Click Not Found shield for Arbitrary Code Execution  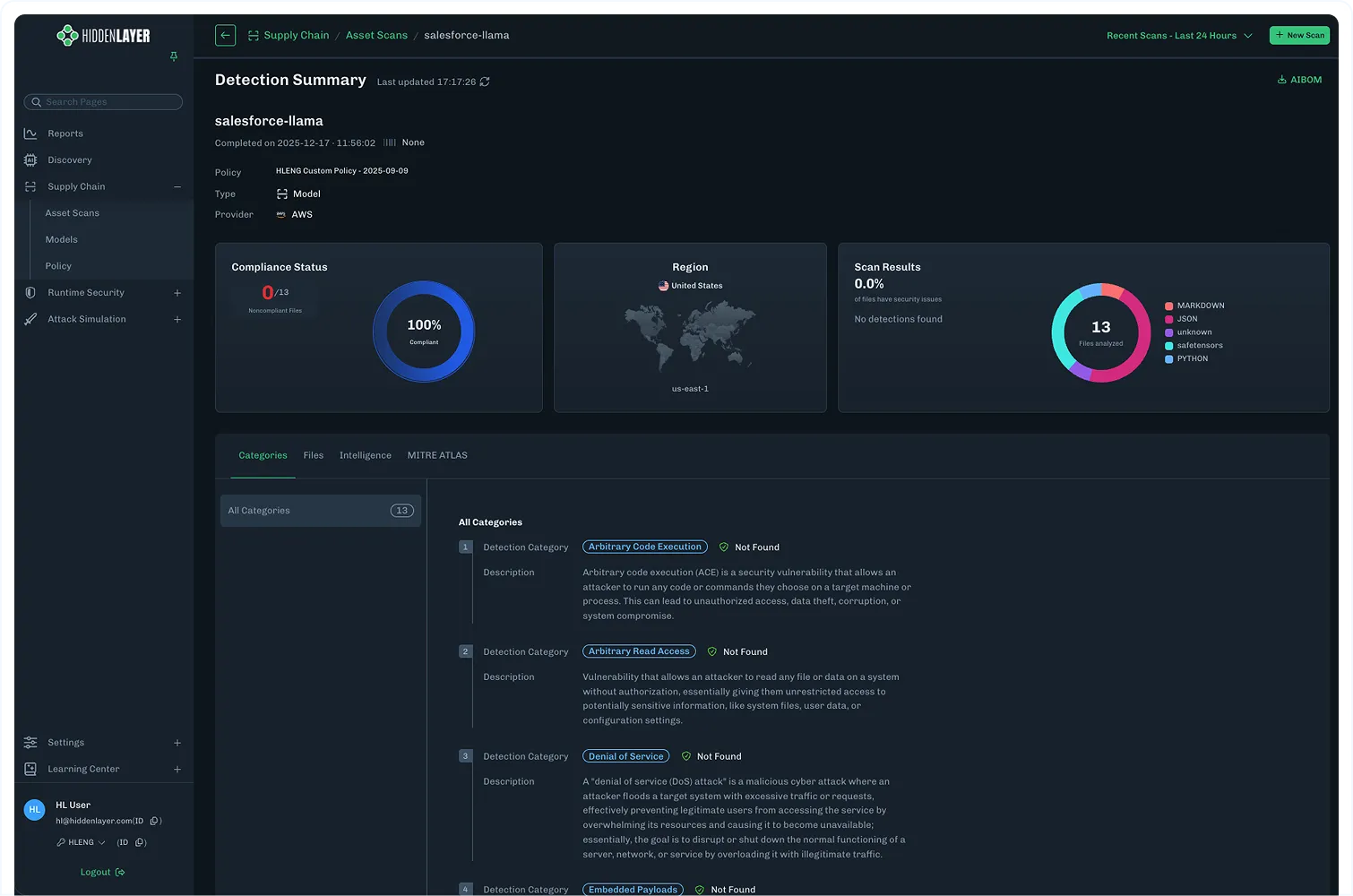724,547
